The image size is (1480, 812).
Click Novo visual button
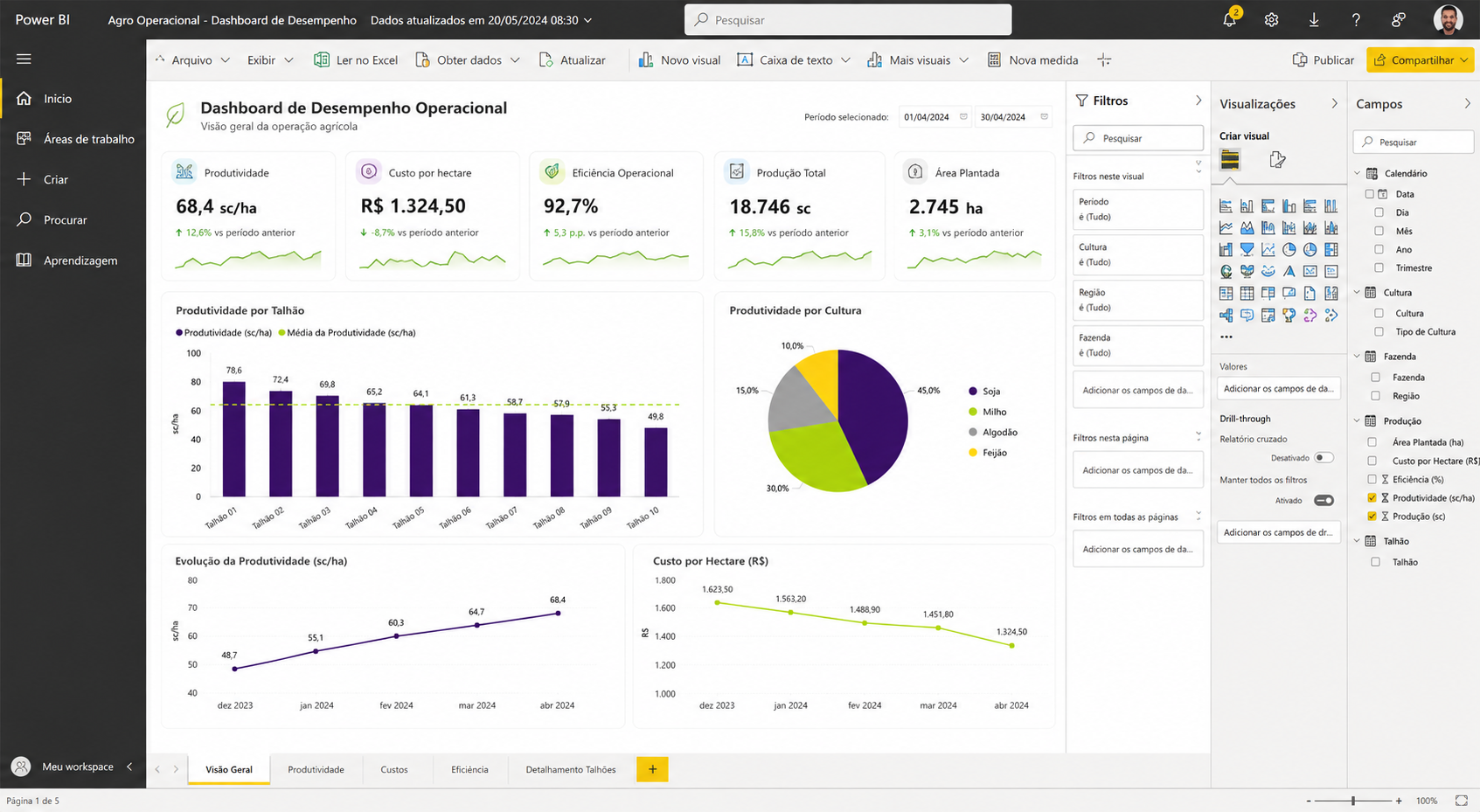pos(679,59)
